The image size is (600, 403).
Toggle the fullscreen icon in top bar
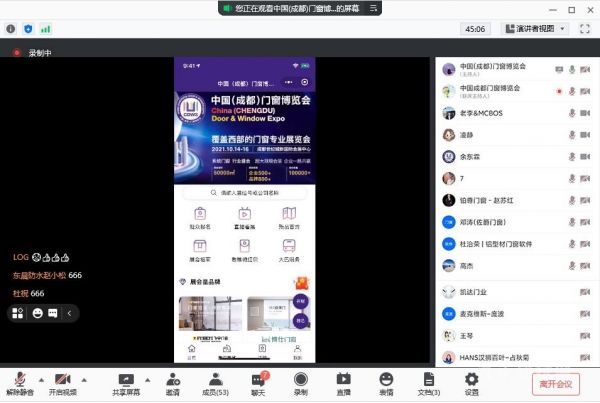point(587,29)
